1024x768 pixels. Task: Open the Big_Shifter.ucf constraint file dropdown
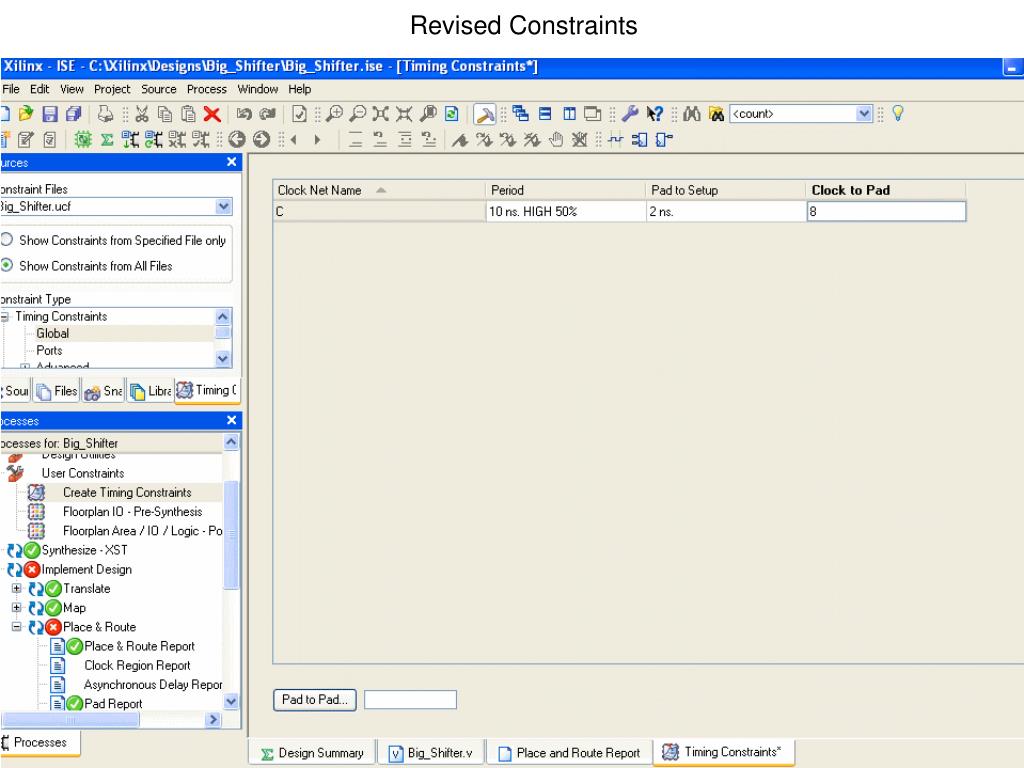pyautogui.click(x=223, y=206)
